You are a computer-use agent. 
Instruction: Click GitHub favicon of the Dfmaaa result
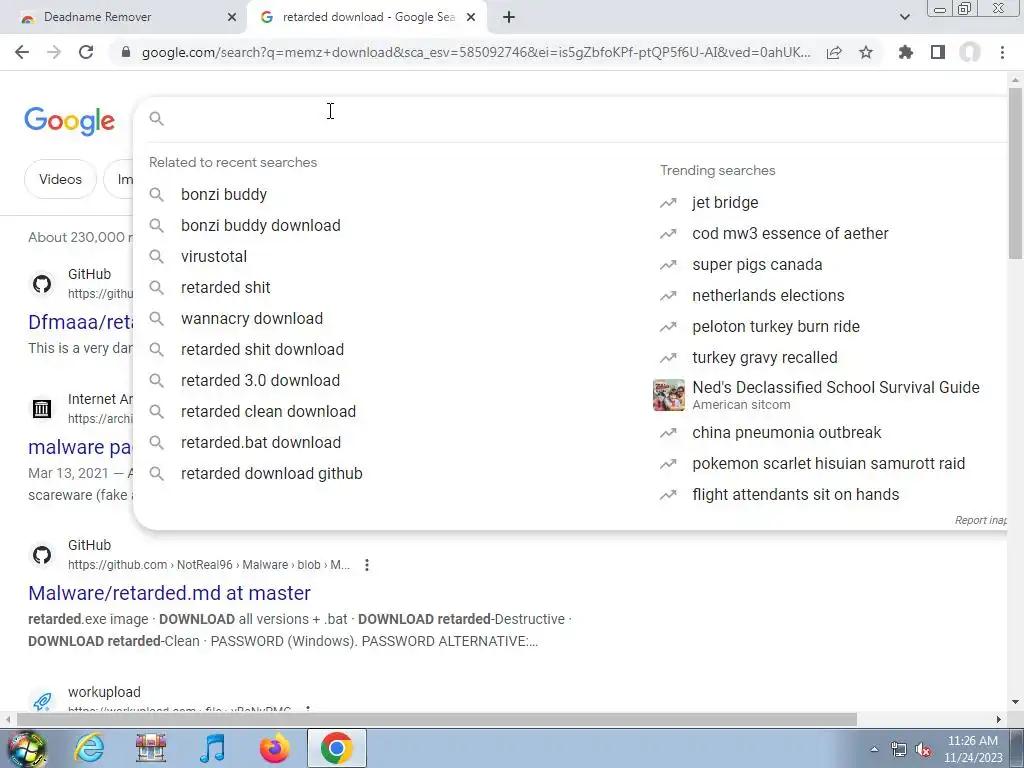click(42, 284)
